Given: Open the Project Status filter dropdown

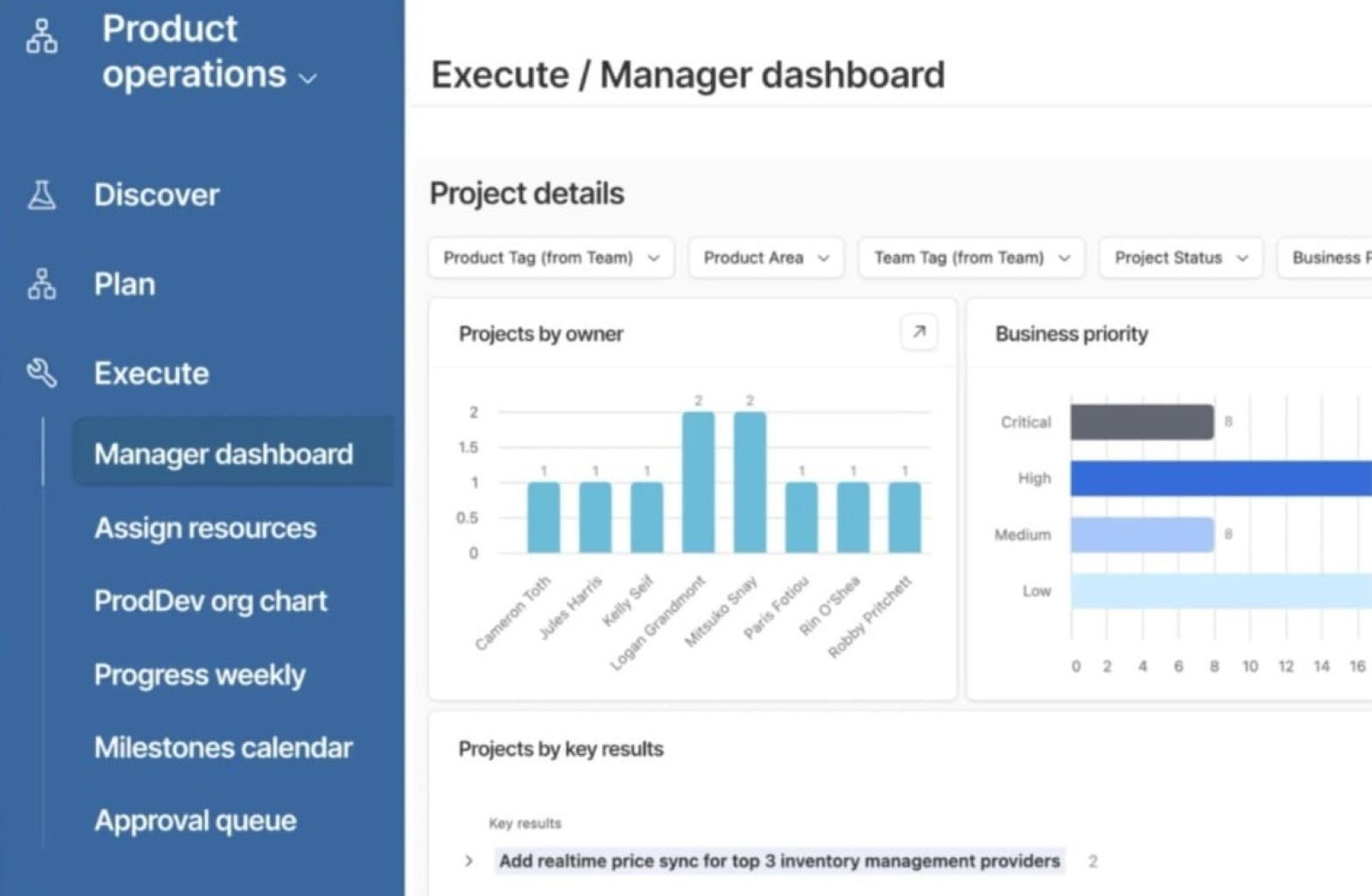Looking at the screenshot, I should coord(1180,258).
